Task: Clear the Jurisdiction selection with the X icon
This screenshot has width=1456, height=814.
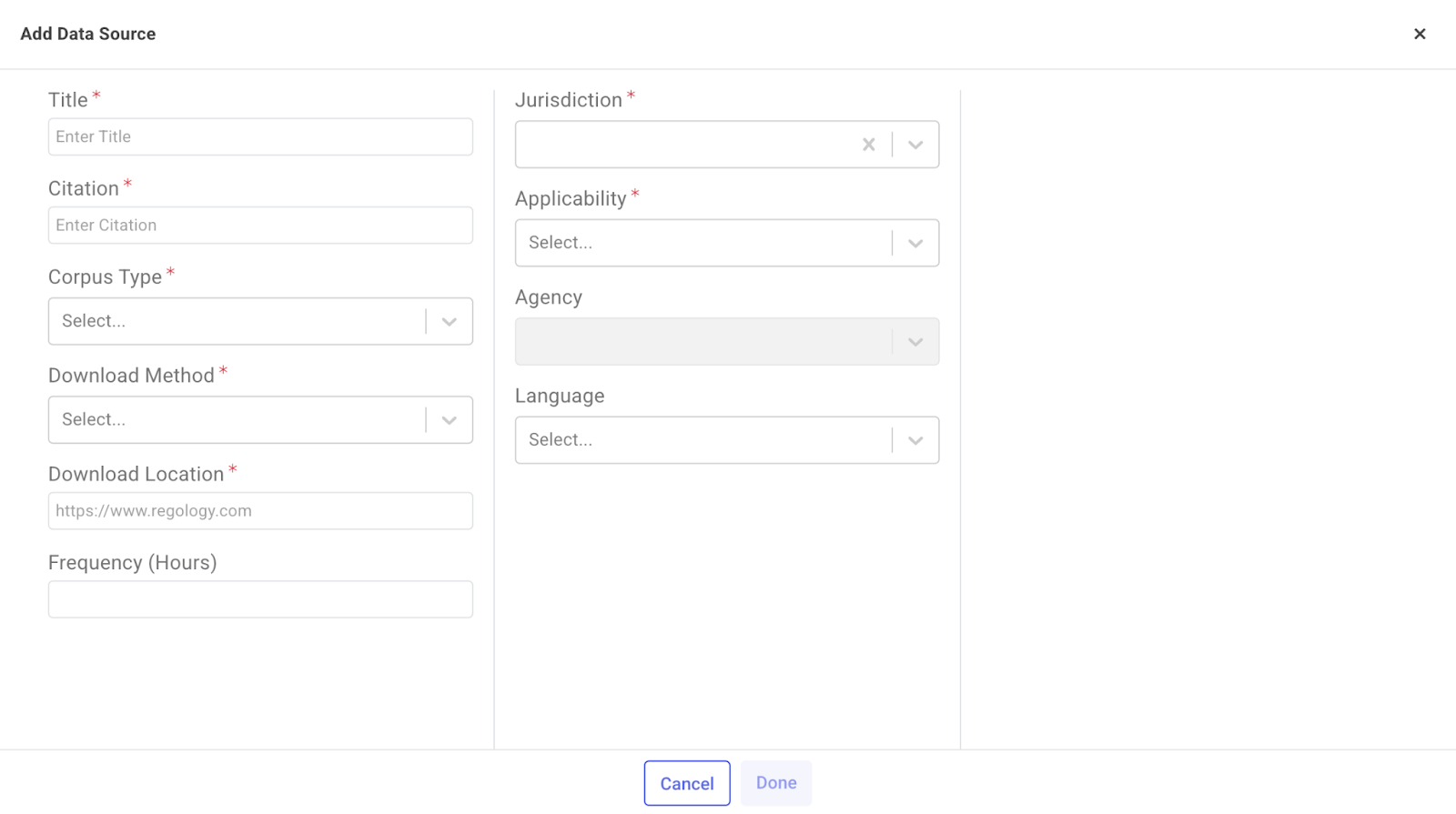Action: [868, 145]
